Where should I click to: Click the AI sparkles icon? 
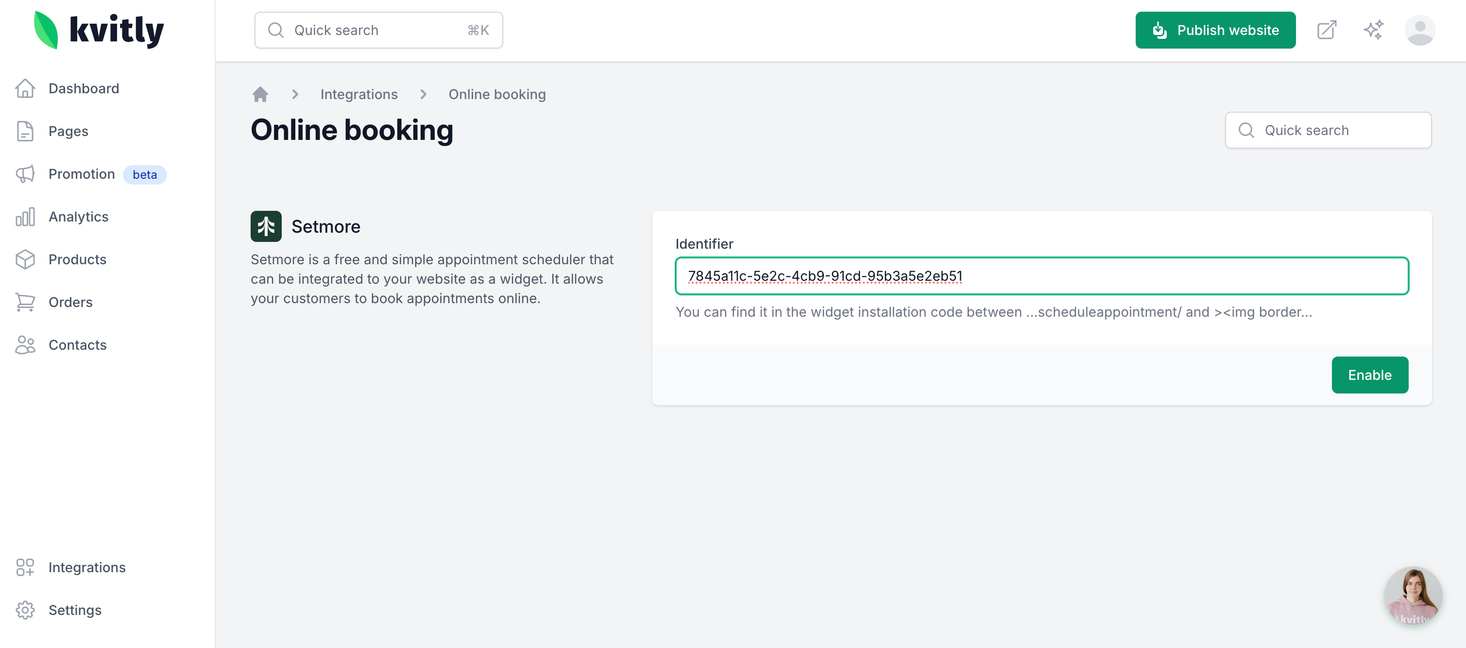1374,30
